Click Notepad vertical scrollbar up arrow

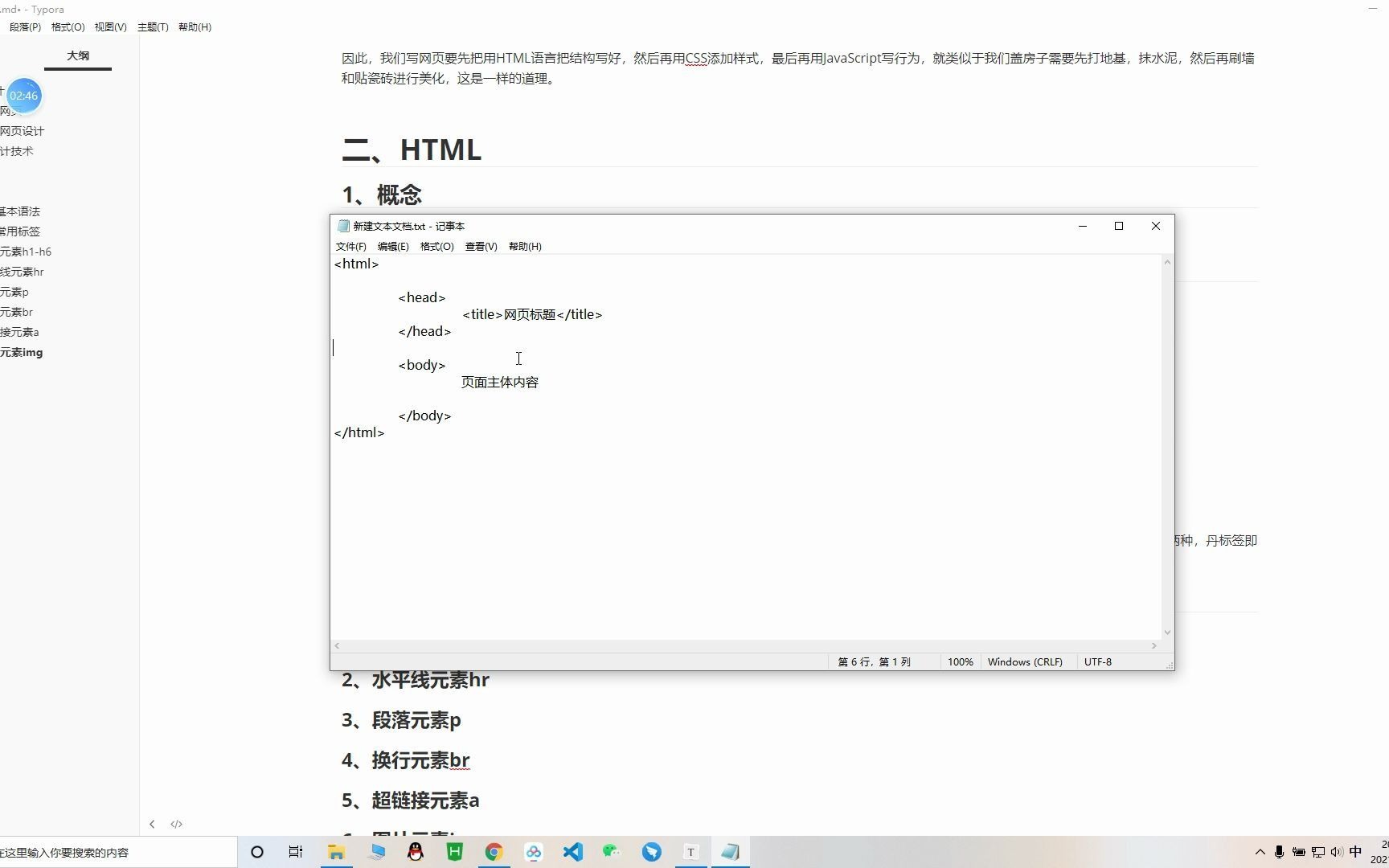tap(1167, 263)
